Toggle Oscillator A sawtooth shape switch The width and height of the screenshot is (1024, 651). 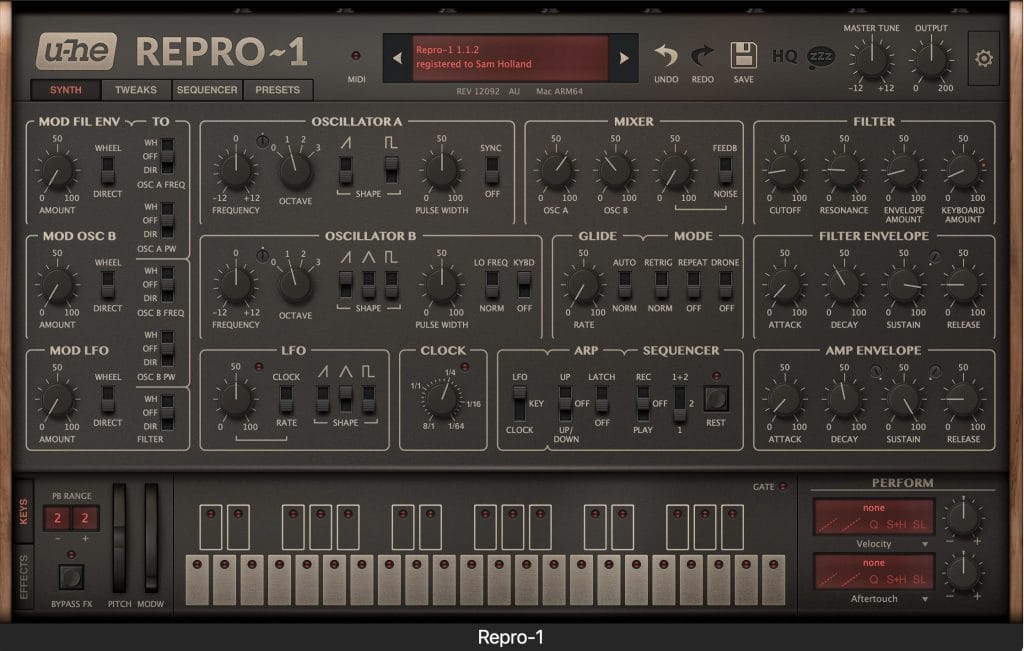pos(345,169)
